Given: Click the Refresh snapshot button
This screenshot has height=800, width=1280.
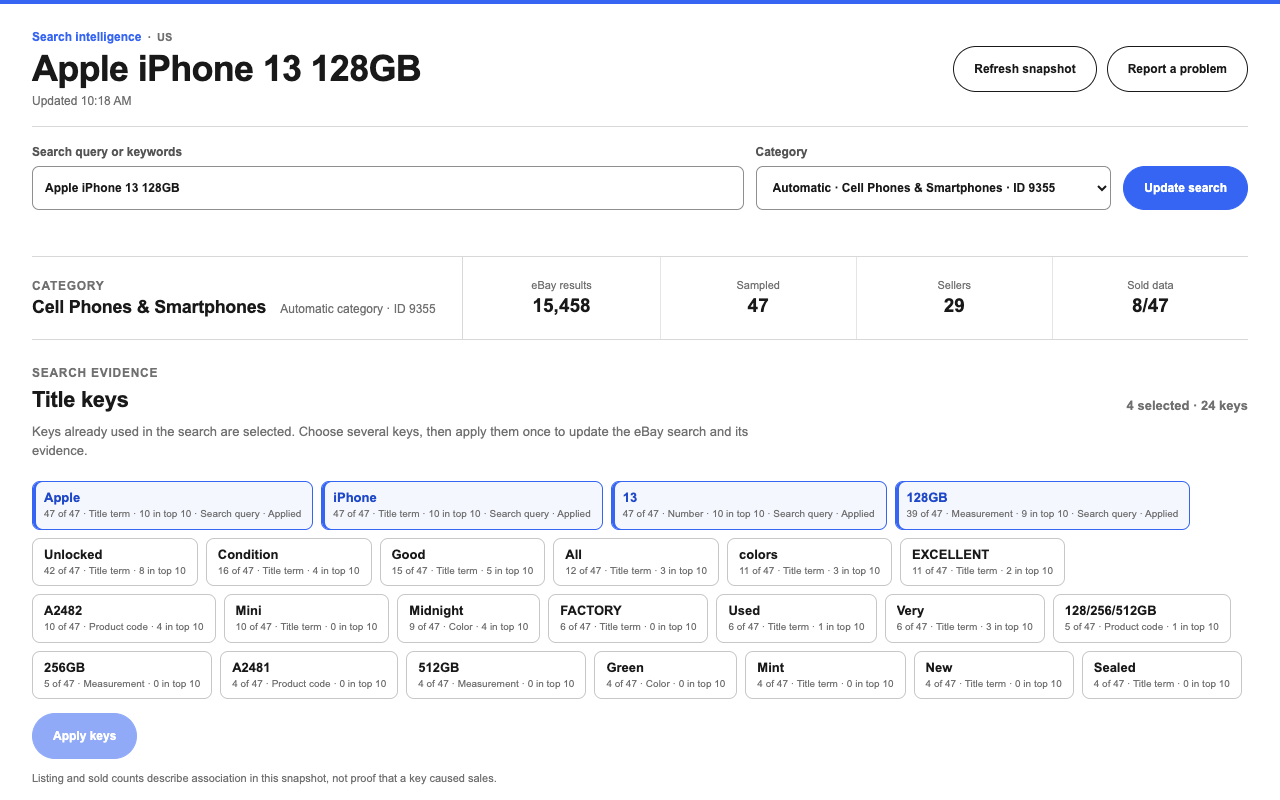Looking at the screenshot, I should click(x=1025, y=69).
